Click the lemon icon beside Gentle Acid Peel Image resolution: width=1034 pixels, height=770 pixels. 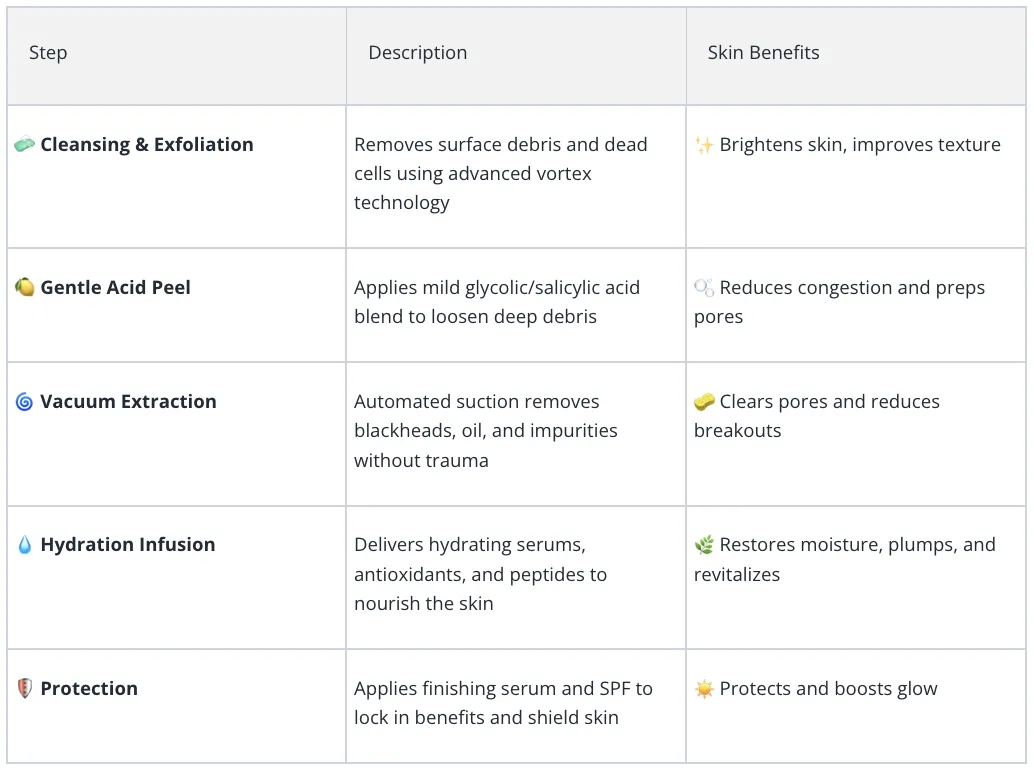[x=24, y=287]
